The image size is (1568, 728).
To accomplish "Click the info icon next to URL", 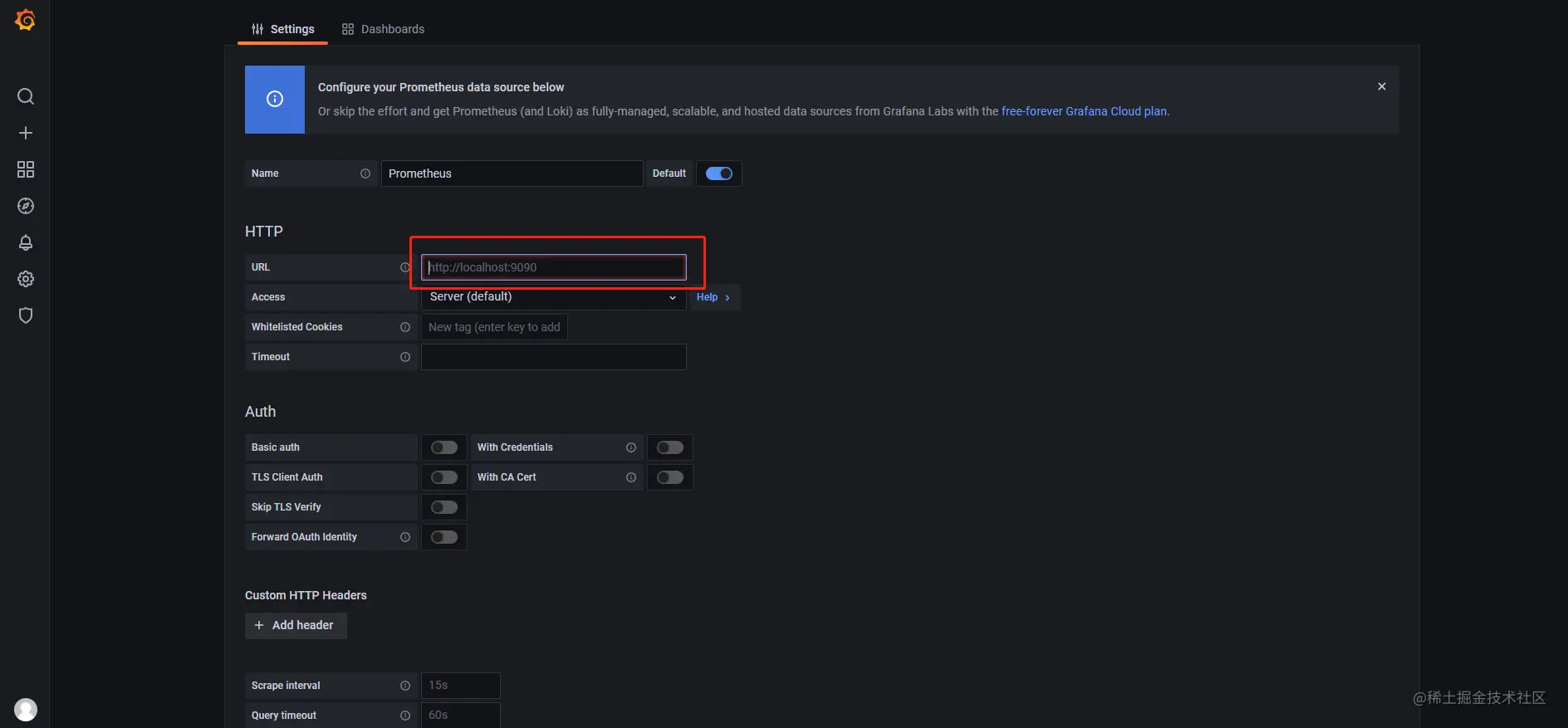I will (x=405, y=267).
